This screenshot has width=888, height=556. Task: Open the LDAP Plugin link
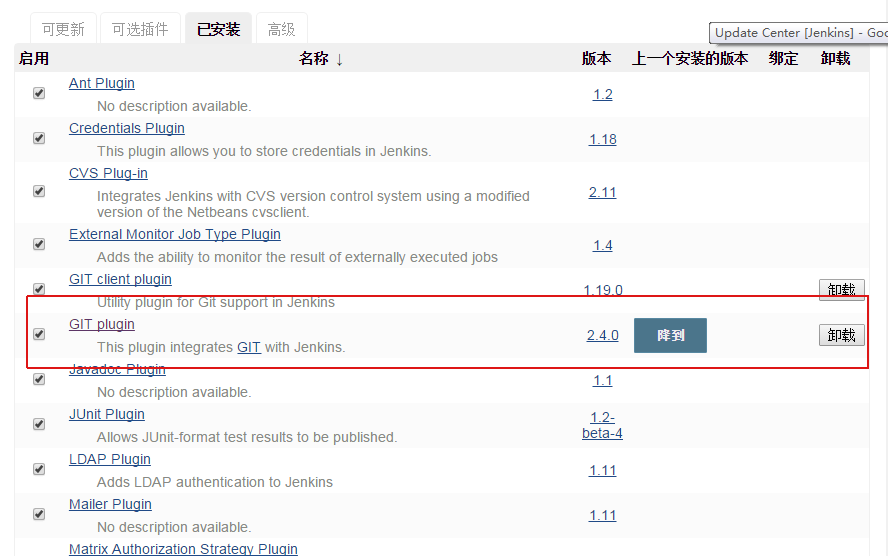coord(110,459)
